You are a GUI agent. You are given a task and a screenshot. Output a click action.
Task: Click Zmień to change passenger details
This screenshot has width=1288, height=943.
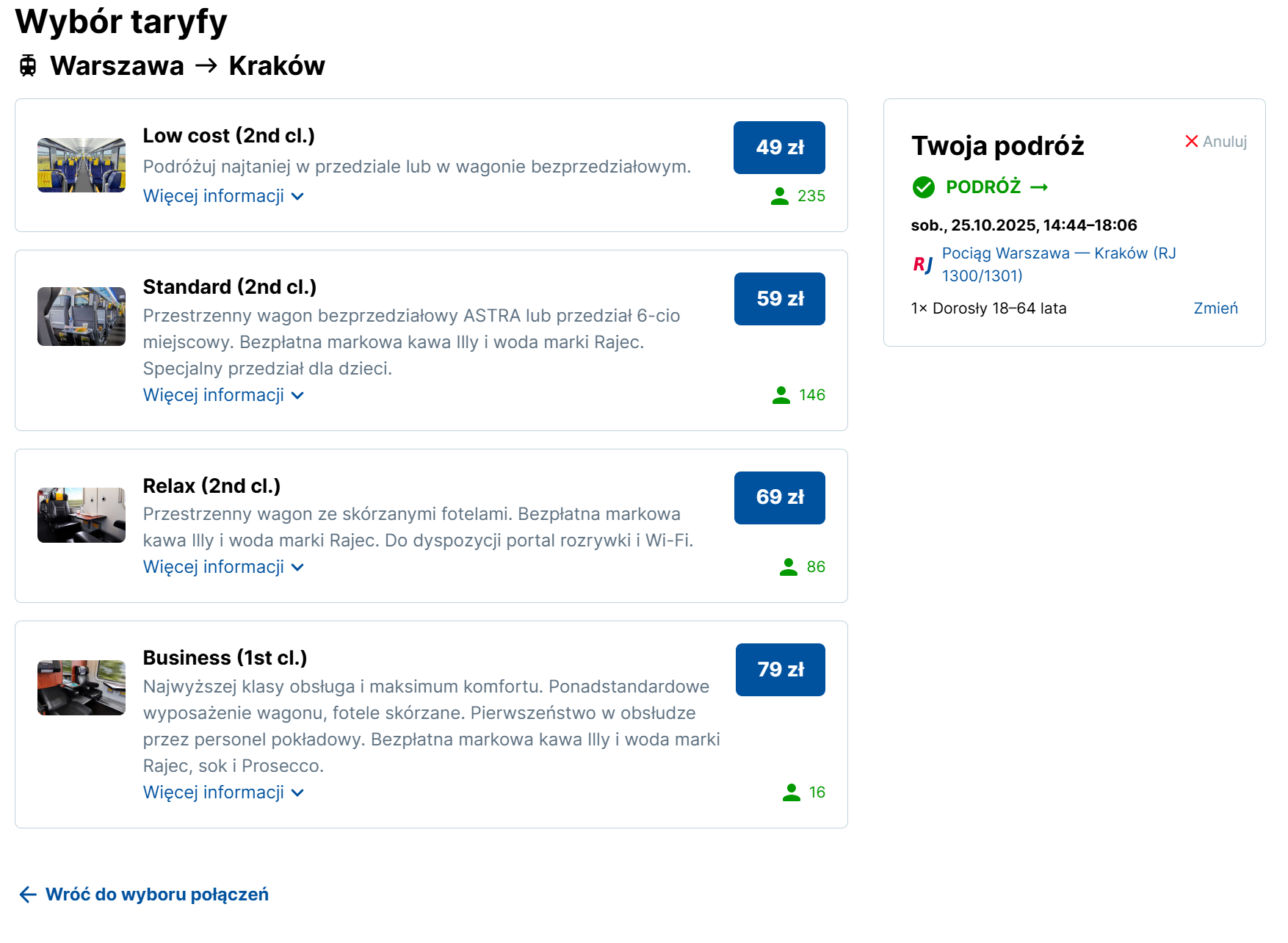[x=1215, y=308]
